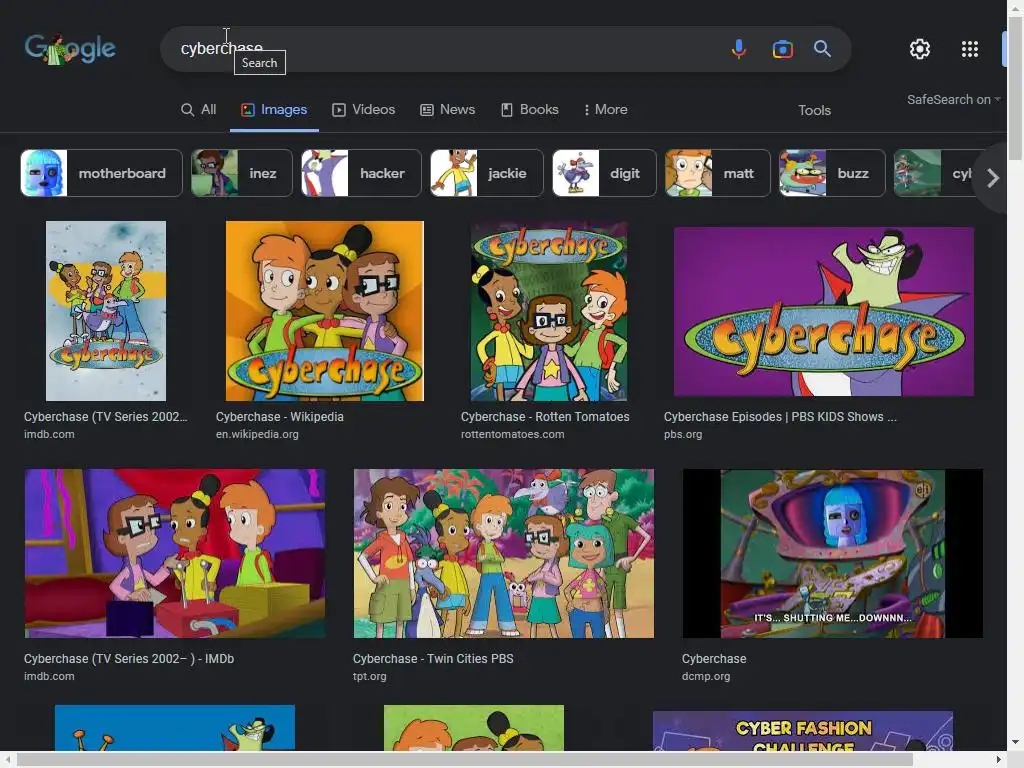Click the pbs.org source text
Screen dimensions: 1024x768
point(682,434)
